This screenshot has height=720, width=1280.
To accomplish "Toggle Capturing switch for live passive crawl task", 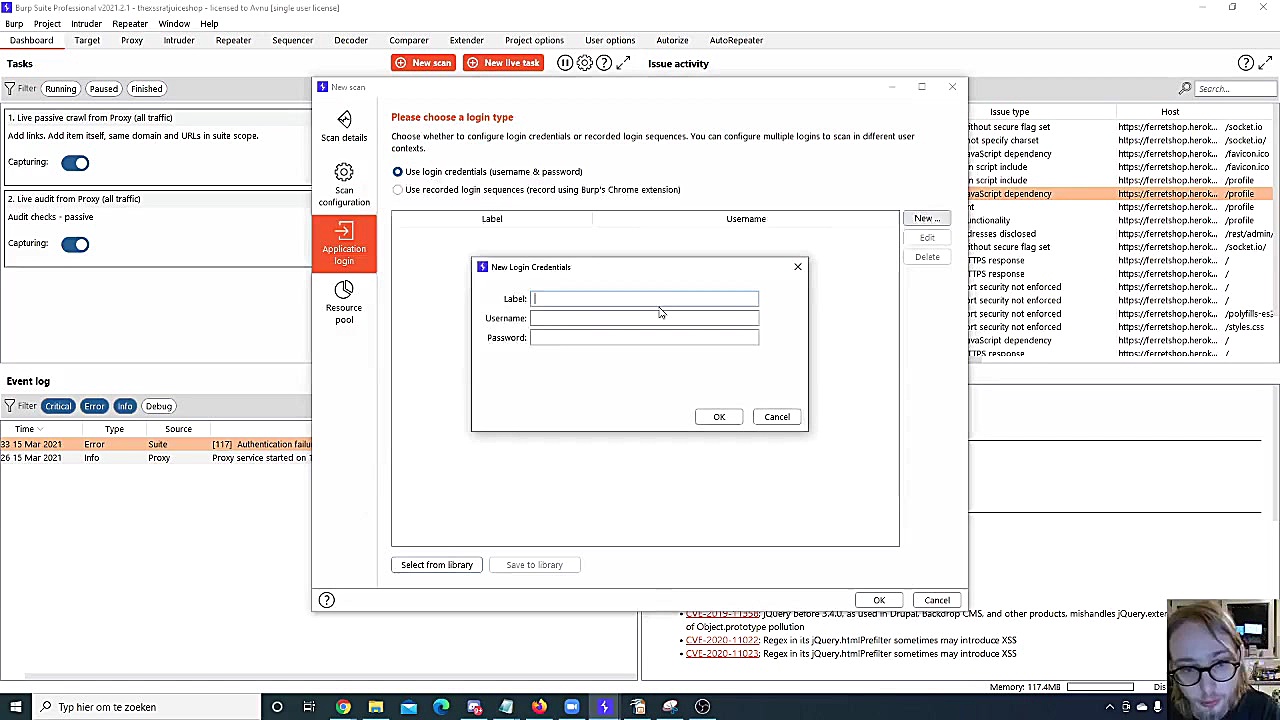I will coord(75,163).
